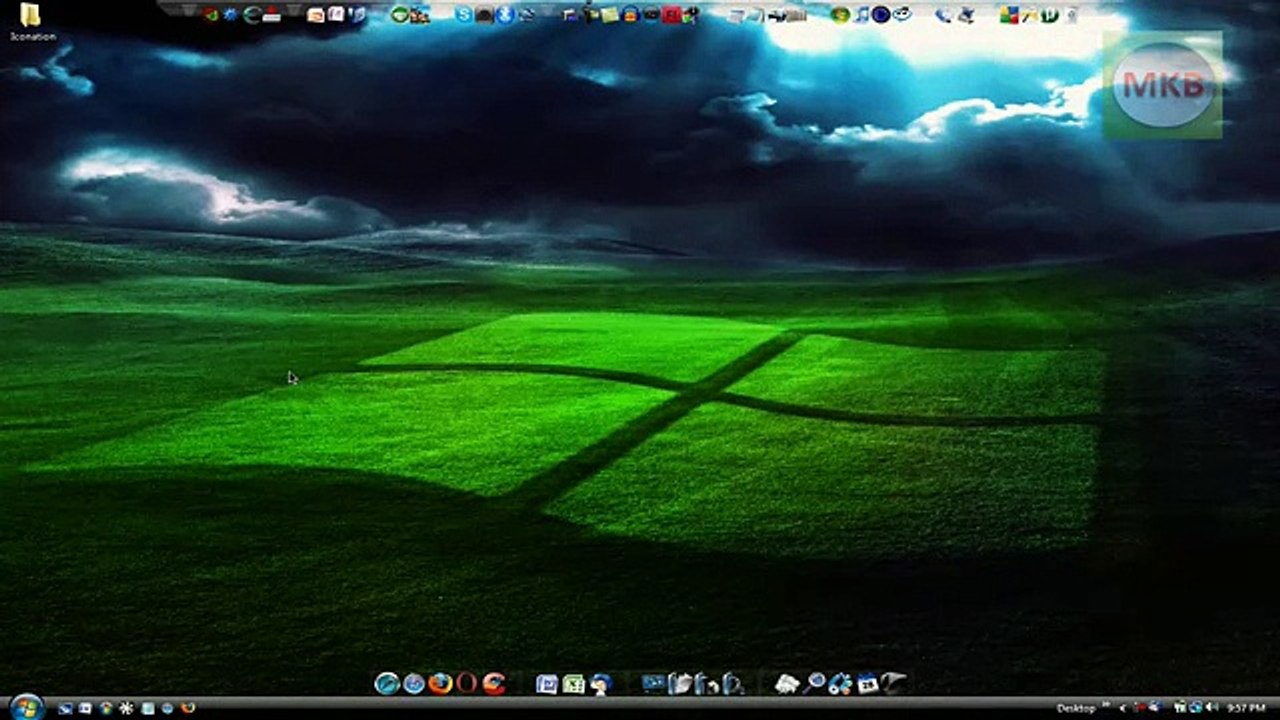This screenshot has height=720, width=1280.
Task: Launch Excel from the bottom dock
Action: coord(573,684)
